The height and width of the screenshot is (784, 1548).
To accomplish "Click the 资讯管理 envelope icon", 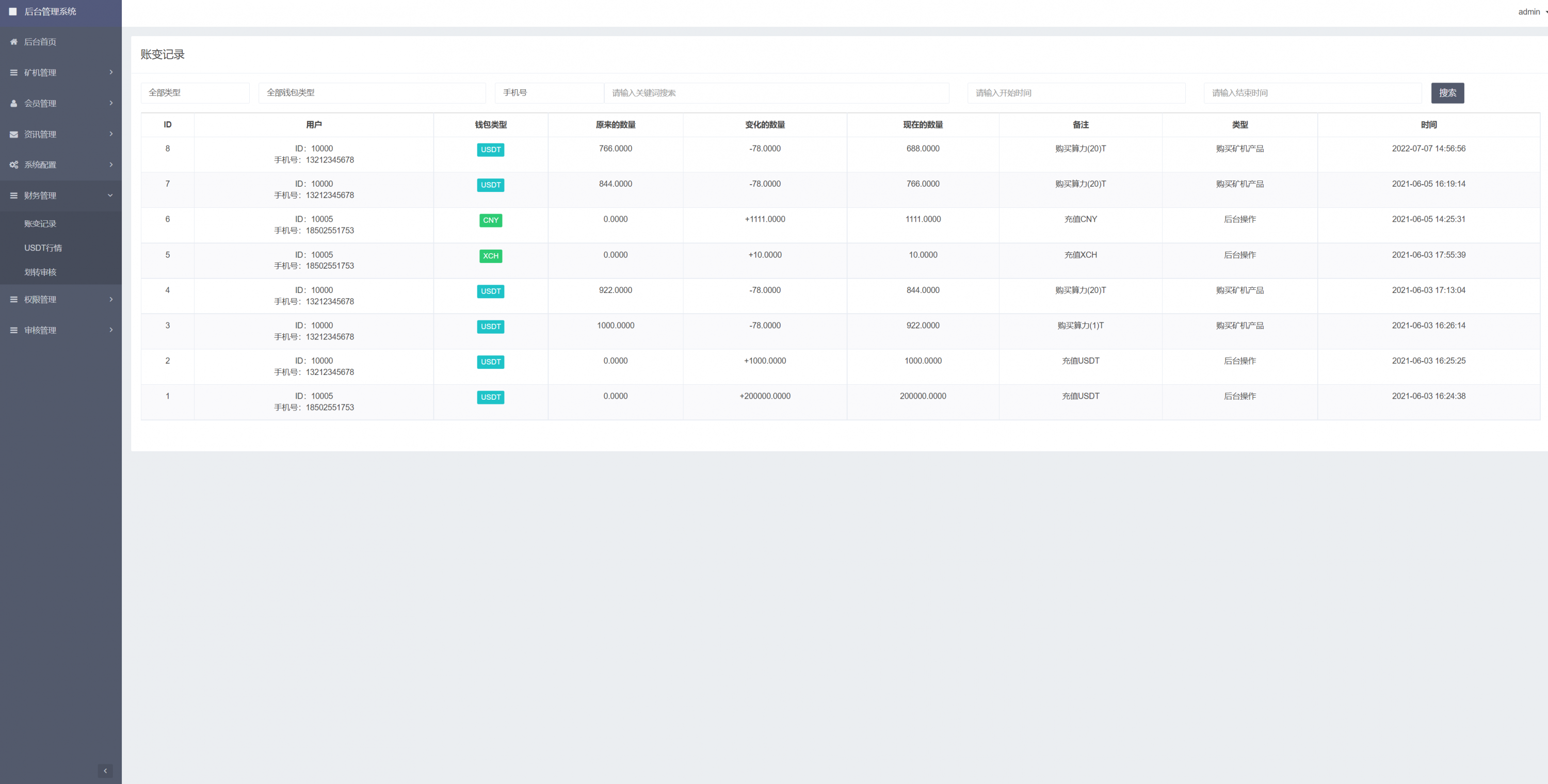I will (13, 134).
